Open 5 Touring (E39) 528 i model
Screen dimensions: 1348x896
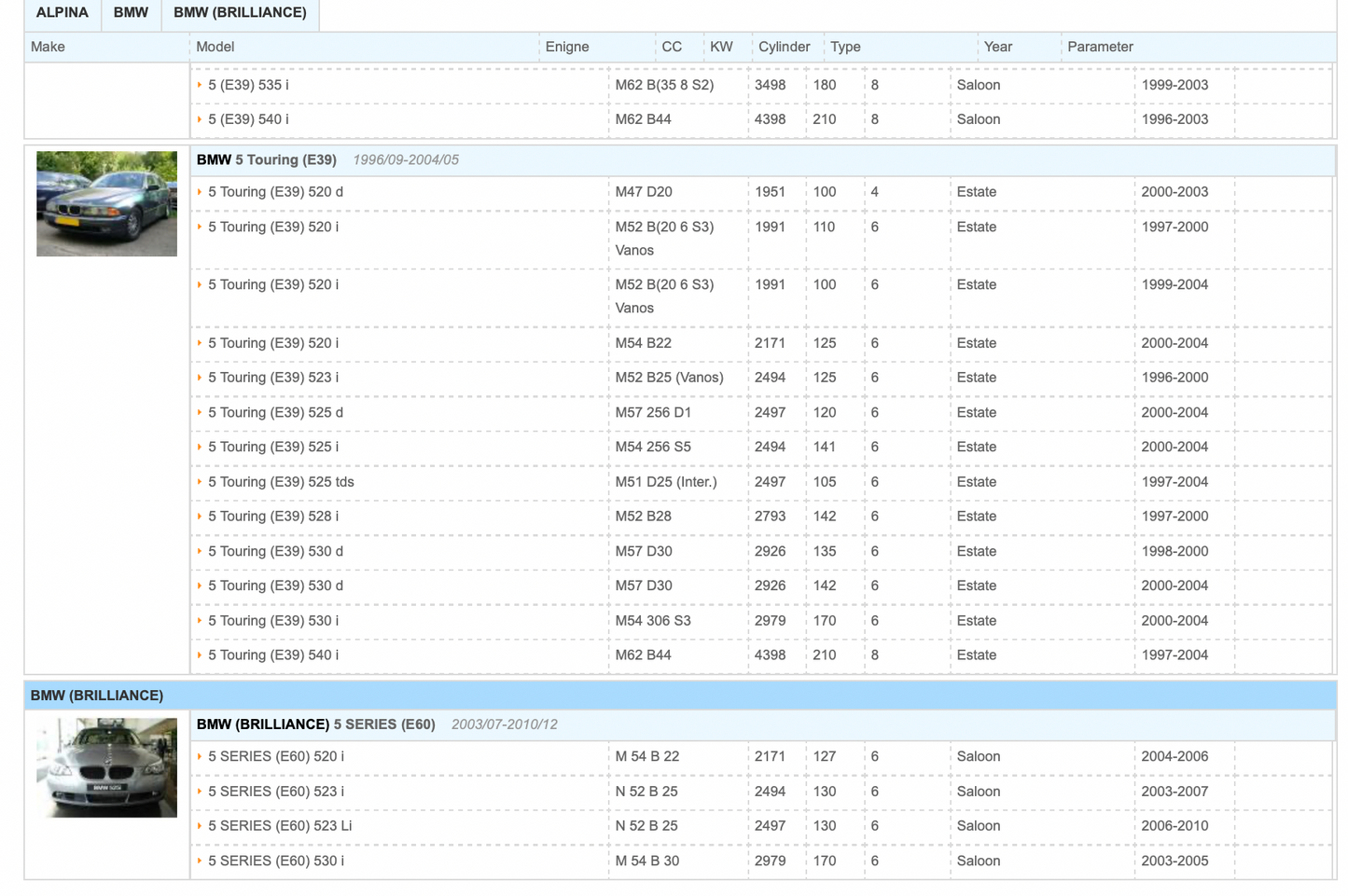[x=273, y=517]
